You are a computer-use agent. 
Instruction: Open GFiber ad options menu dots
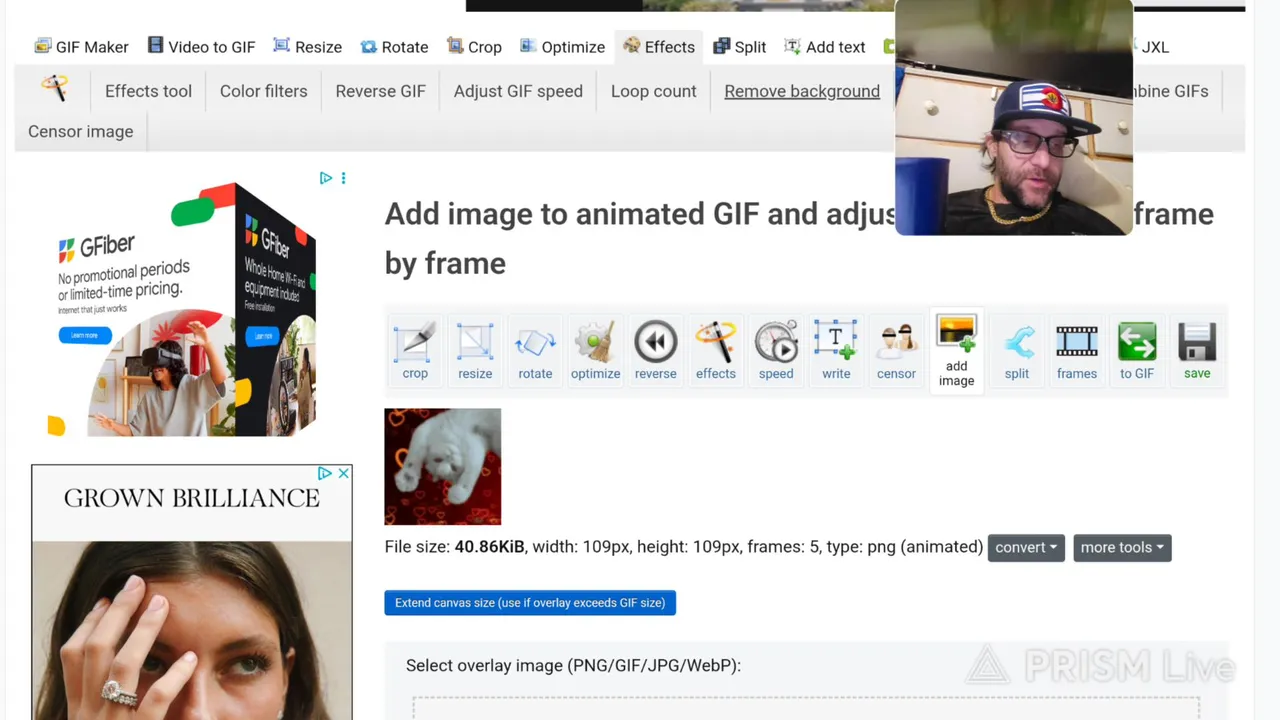[x=343, y=178]
